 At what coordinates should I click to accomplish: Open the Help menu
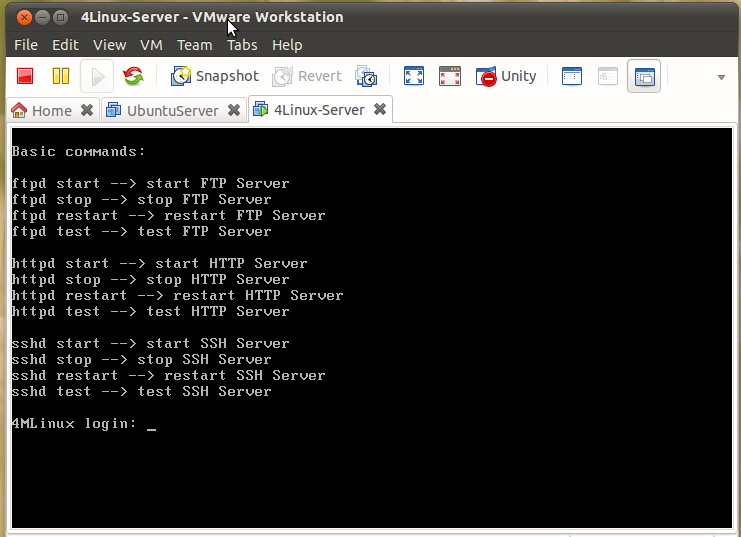(x=287, y=45)
